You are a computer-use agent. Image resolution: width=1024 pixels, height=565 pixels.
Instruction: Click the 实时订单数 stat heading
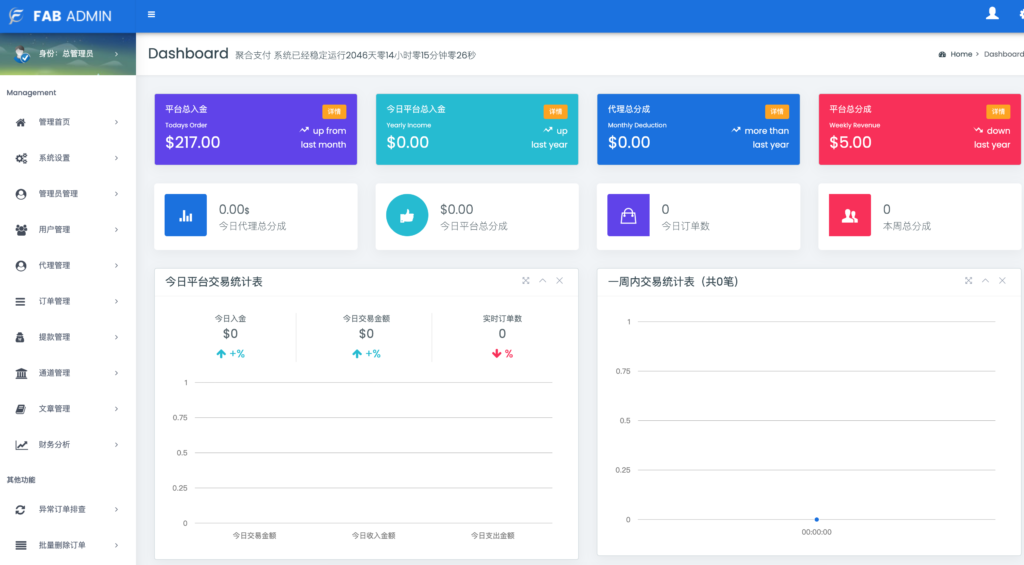pos(502,319)
